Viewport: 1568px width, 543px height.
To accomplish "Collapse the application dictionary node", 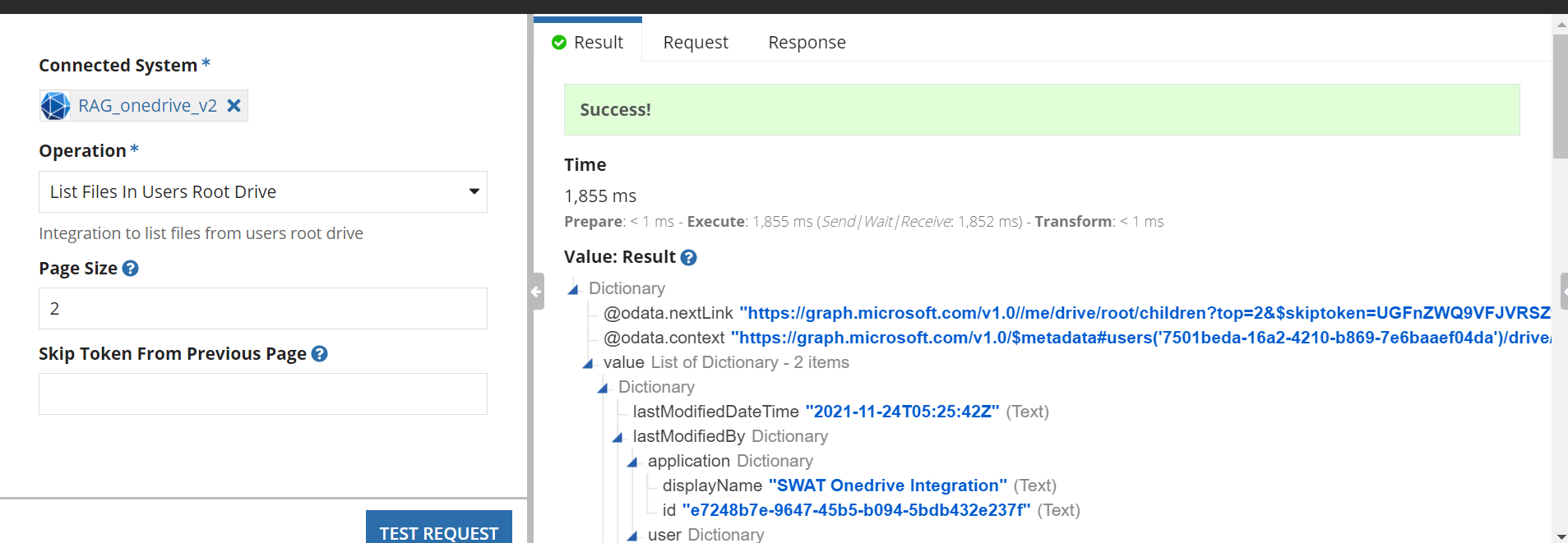I will pyautogui.click(x=632, y=462).
